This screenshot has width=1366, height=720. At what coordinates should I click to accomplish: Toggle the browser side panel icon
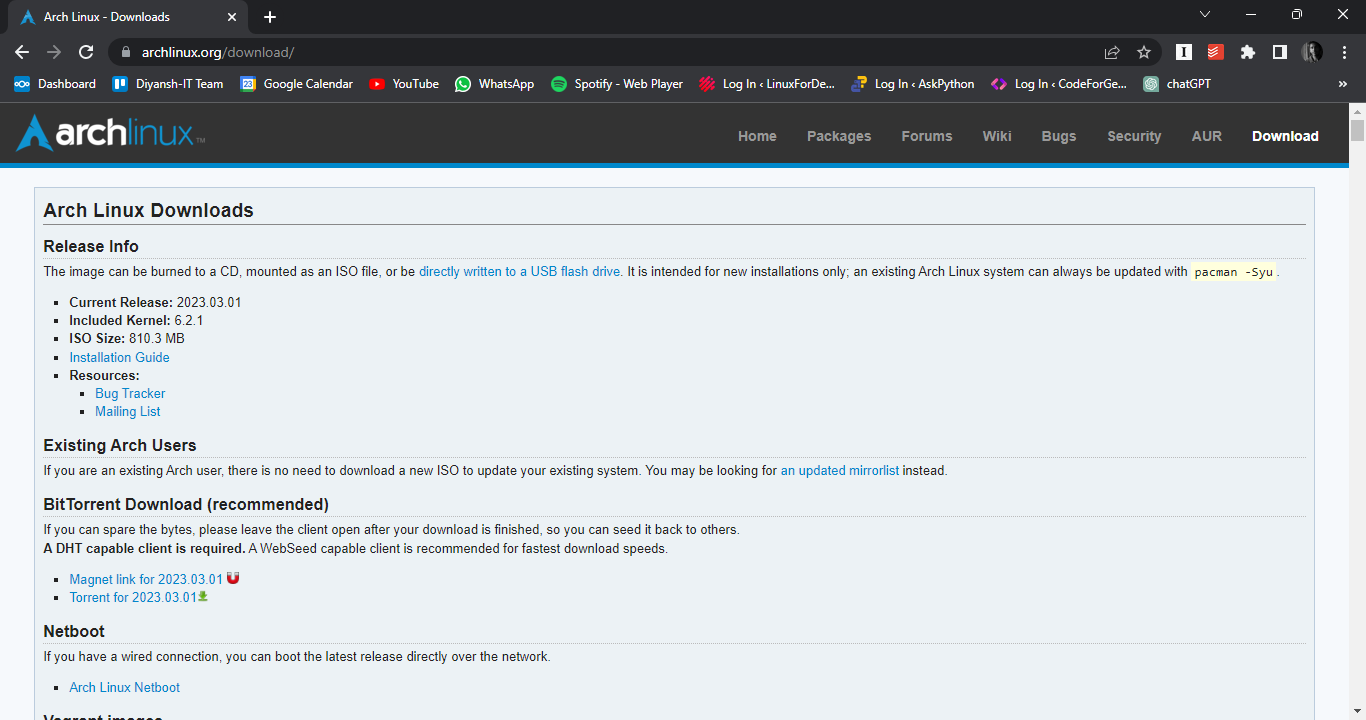click(1279, 52)
